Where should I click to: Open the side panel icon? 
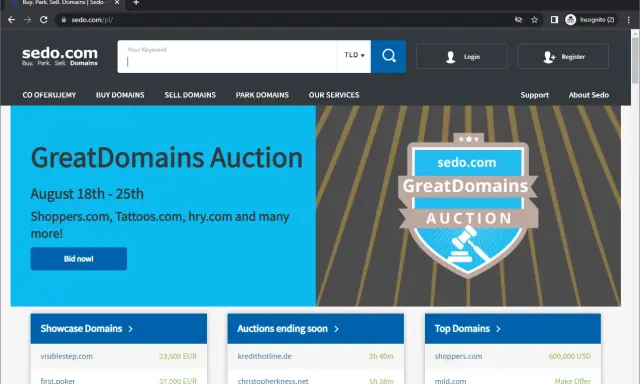tap(554, 20)
